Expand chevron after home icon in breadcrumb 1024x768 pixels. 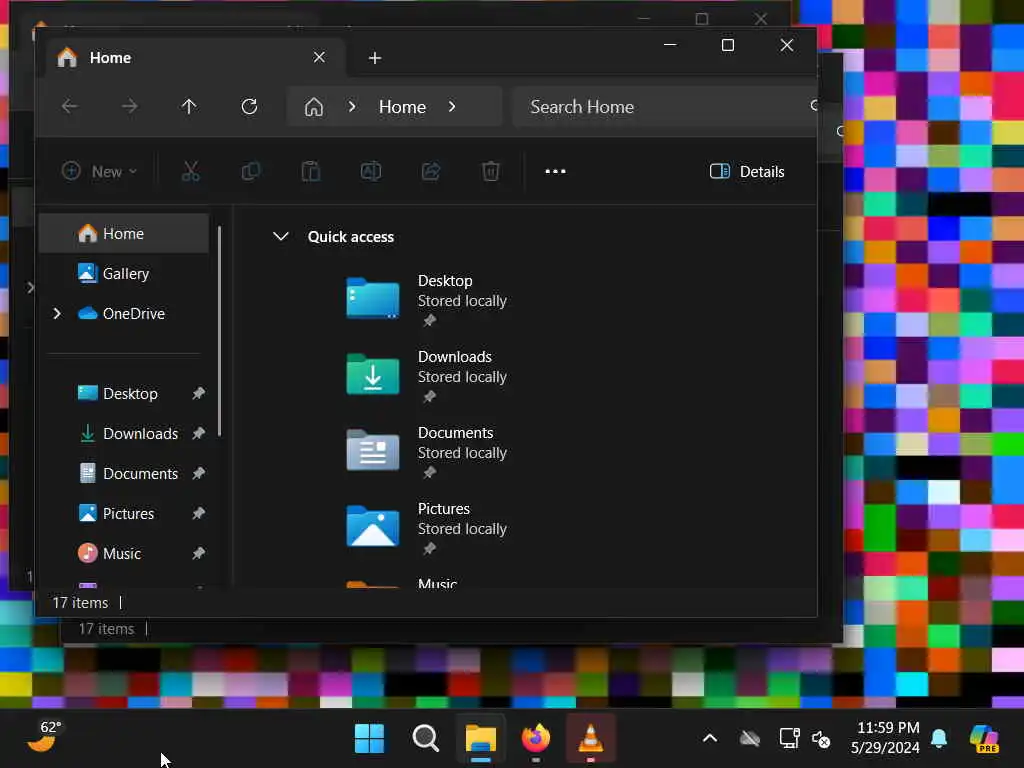click(352, 106)
